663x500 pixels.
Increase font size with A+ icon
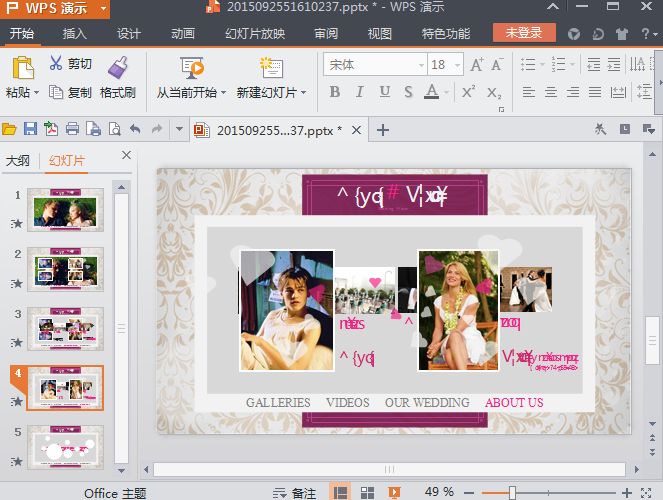click(477, 64)
